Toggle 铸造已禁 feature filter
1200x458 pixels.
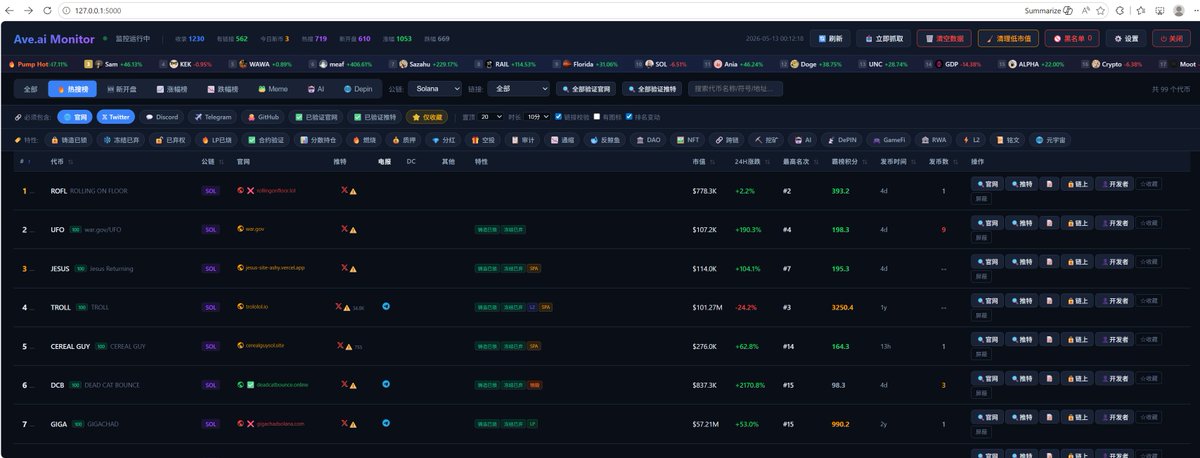click(x=70, y=140)
